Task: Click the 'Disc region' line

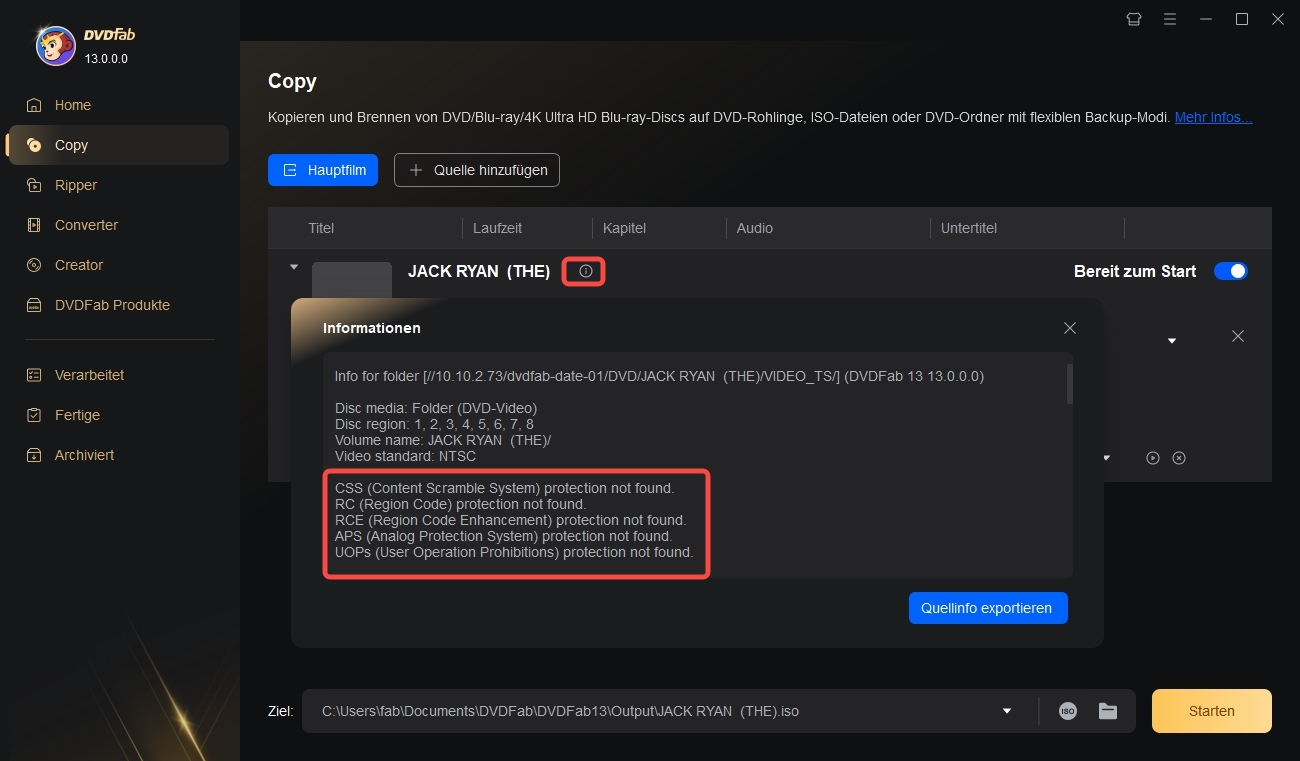Action: point(435,424)
